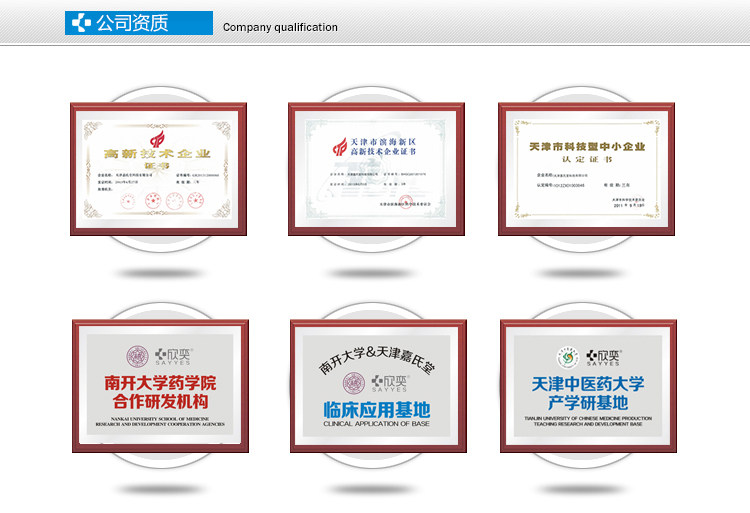Open the 高新技术企业 certificate image
This screenshot has width=750, height=513.
(158, 169)
